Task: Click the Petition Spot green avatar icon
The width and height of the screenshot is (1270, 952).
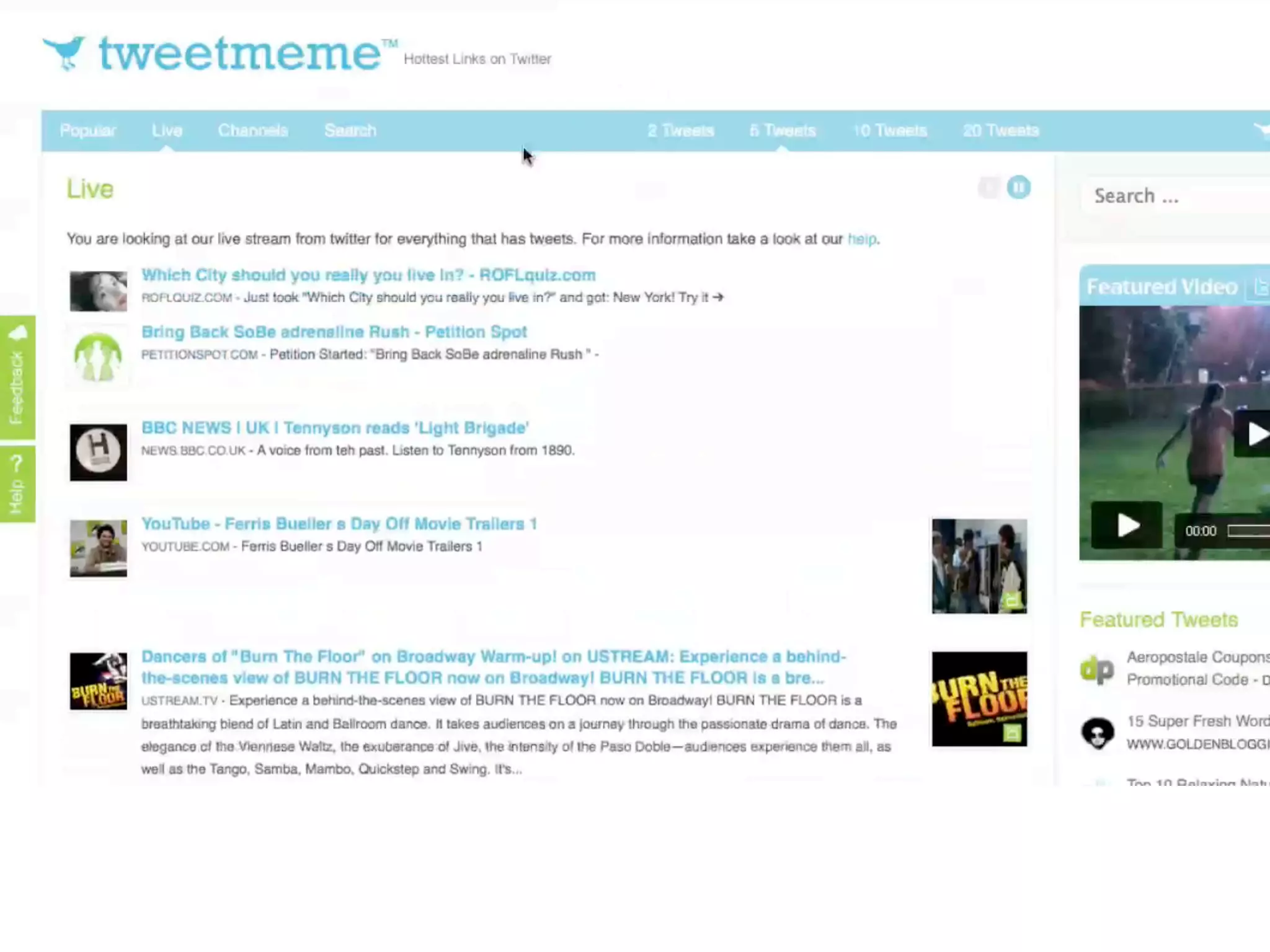Action: pyautogui.click(x=98, y=356)
